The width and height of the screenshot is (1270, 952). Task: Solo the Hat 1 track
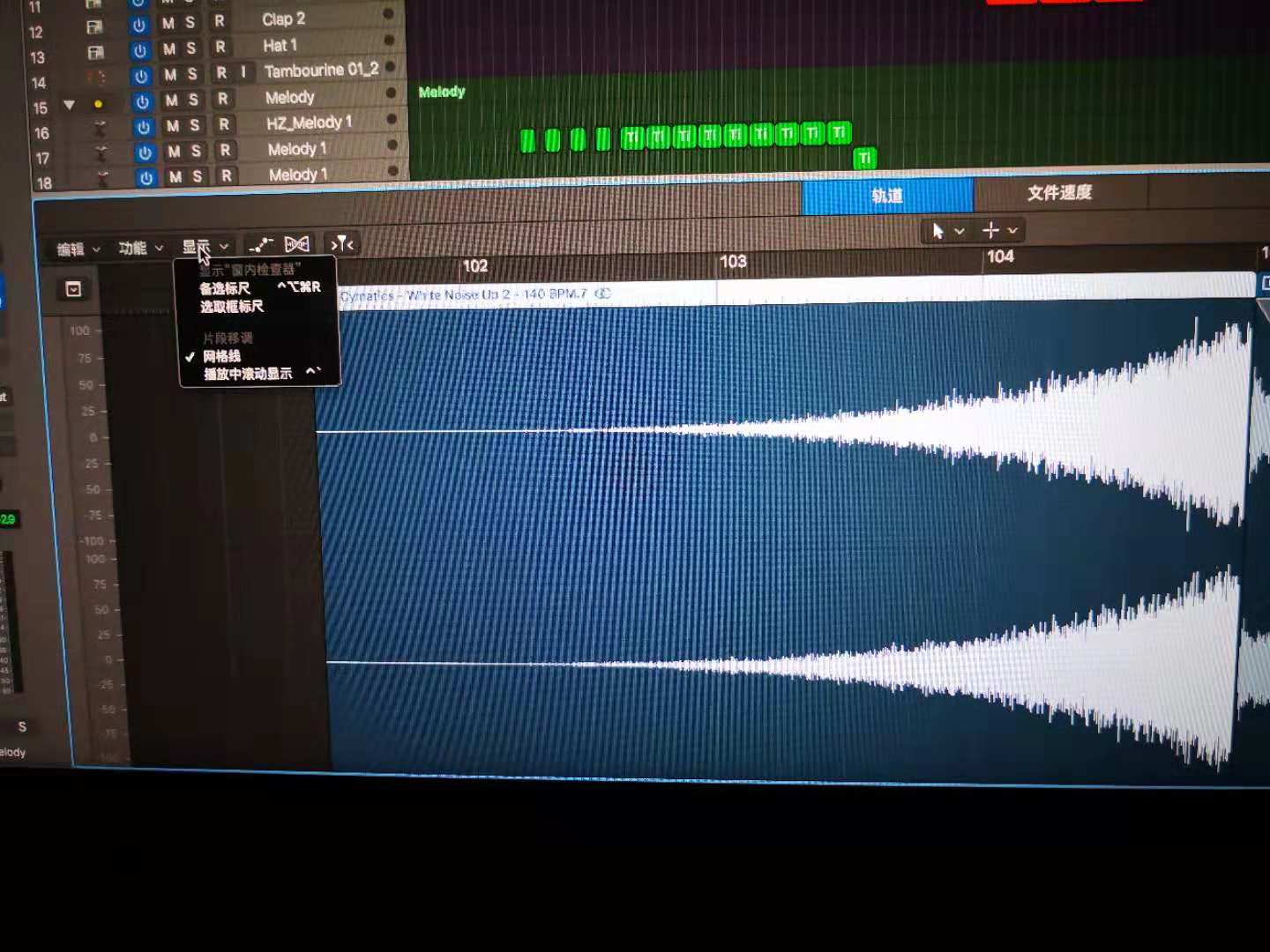coord(190,48)
